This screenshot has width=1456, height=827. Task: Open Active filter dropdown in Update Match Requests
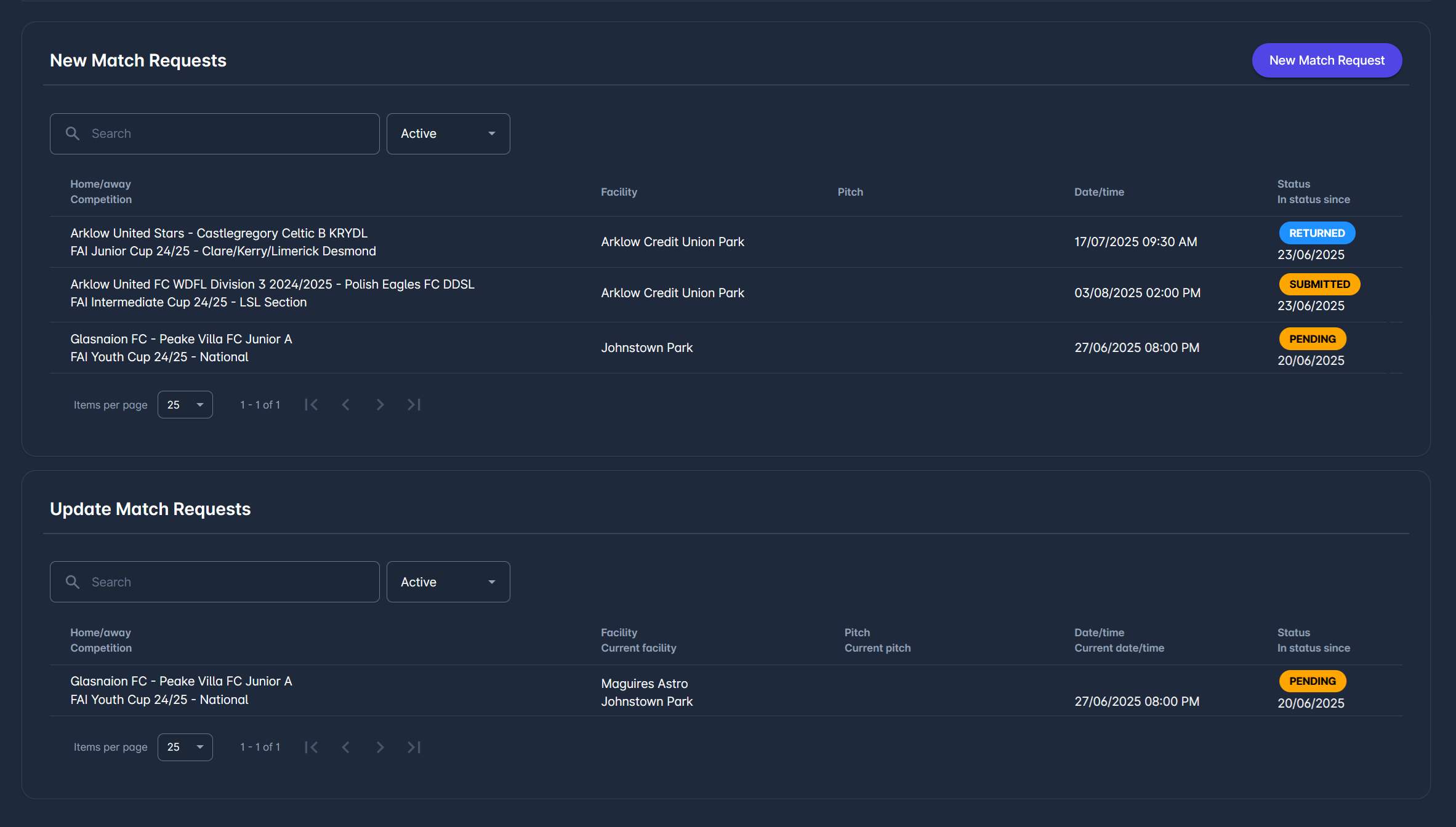448,582
